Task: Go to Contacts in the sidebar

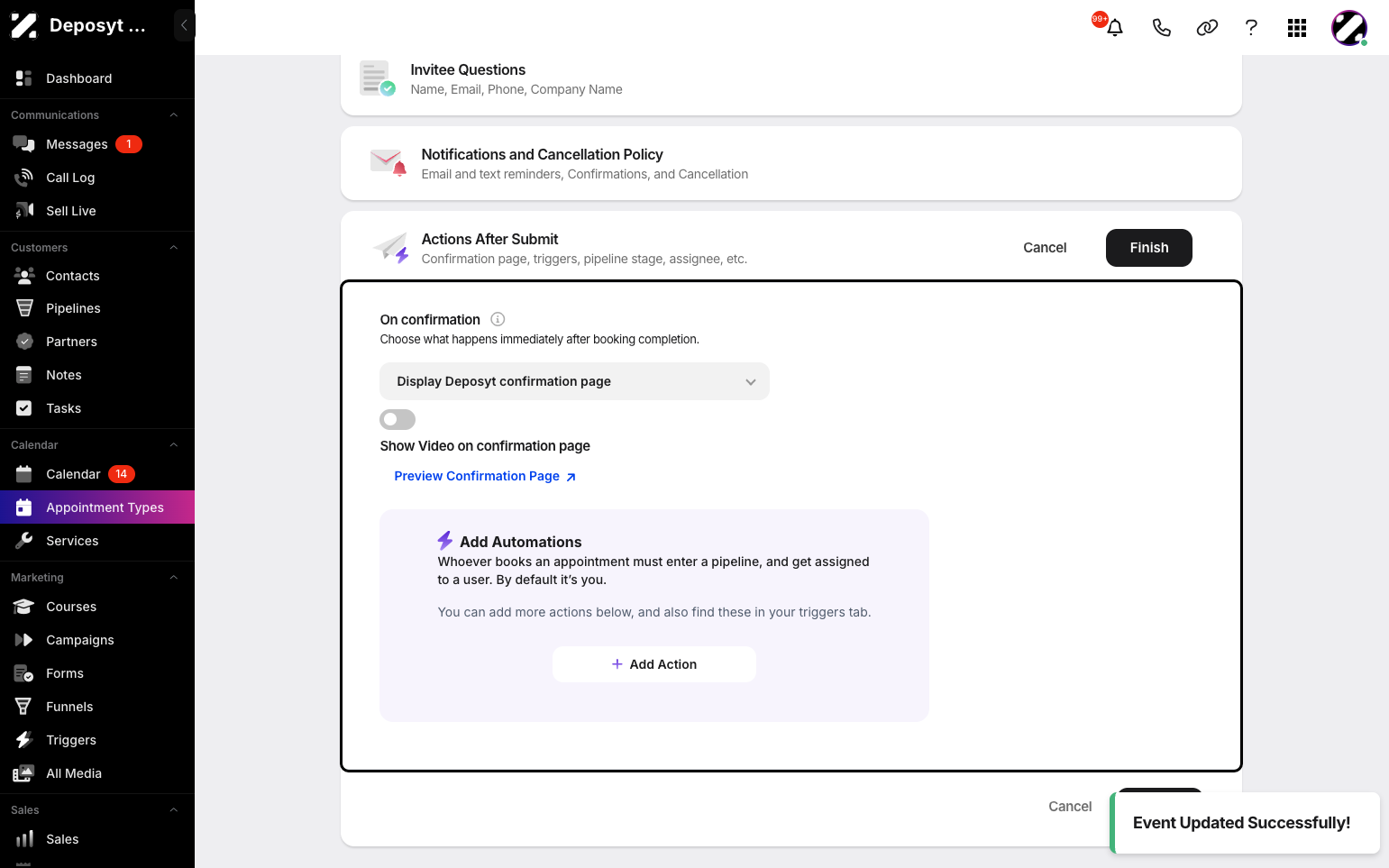Action: point(97,276)
